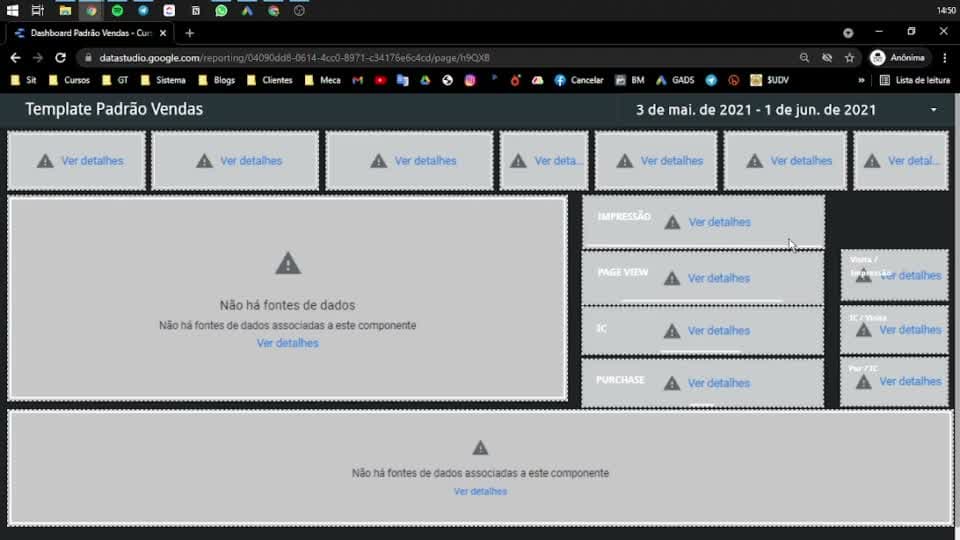This screenshot has width=960, height=540.
Task: Open WhatsApp from the Windows taskbar
Action: tap(221, 10)
